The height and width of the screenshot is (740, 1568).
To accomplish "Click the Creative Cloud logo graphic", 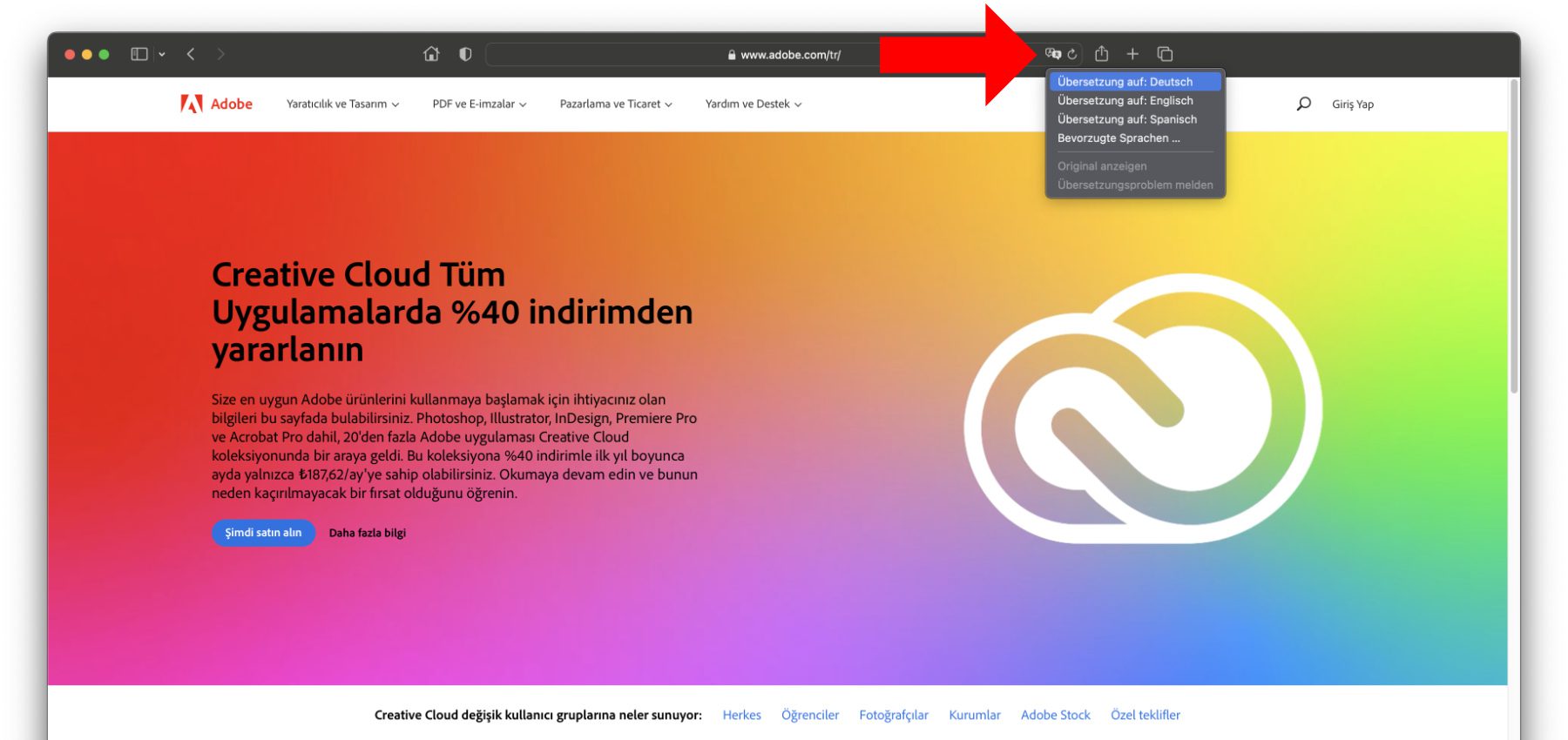I will tap(1143, 409).
